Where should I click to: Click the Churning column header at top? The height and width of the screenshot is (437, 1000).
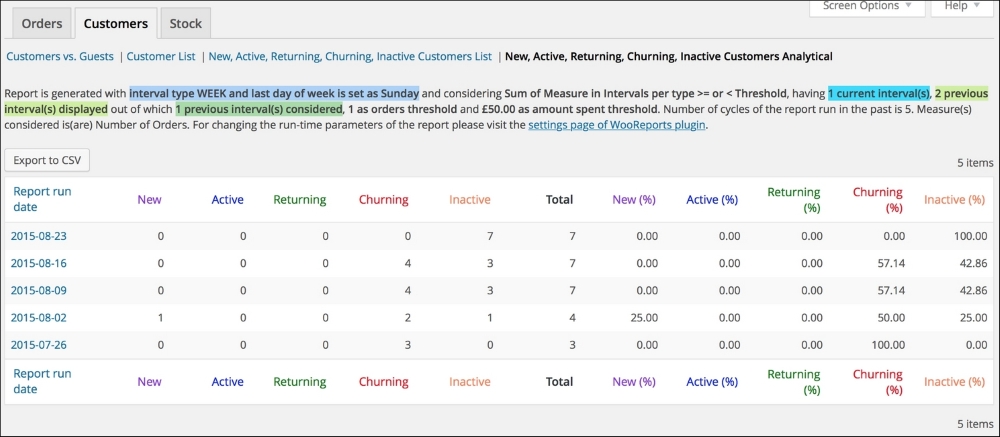tap(383, 200)
